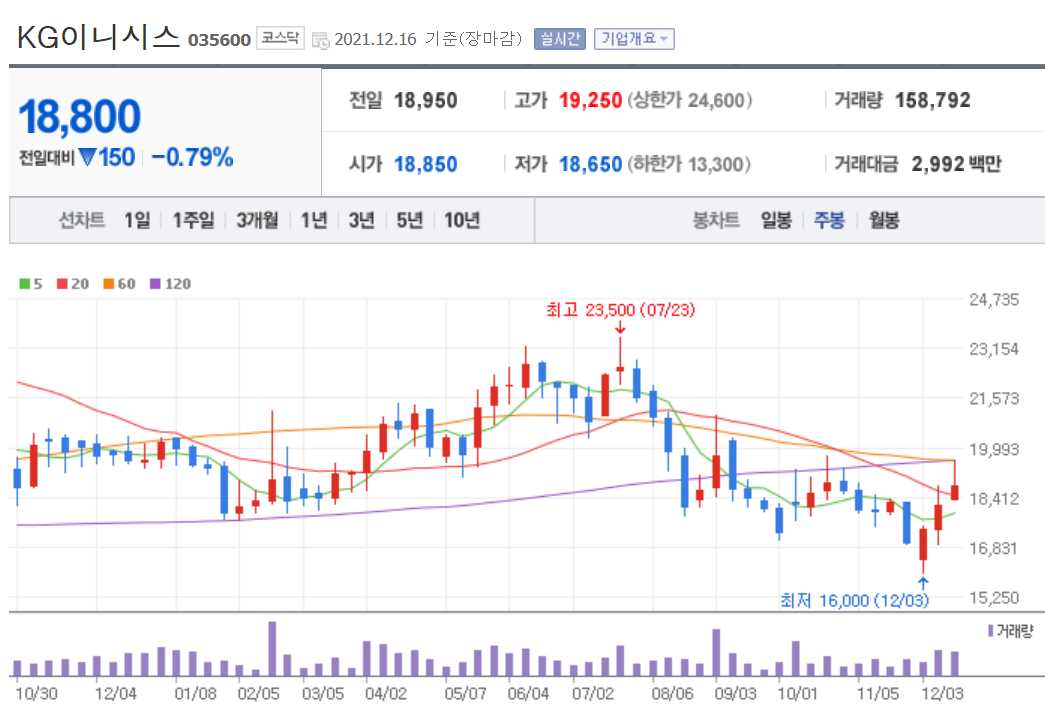Open the 1주일 period tab

click(191, 220)
